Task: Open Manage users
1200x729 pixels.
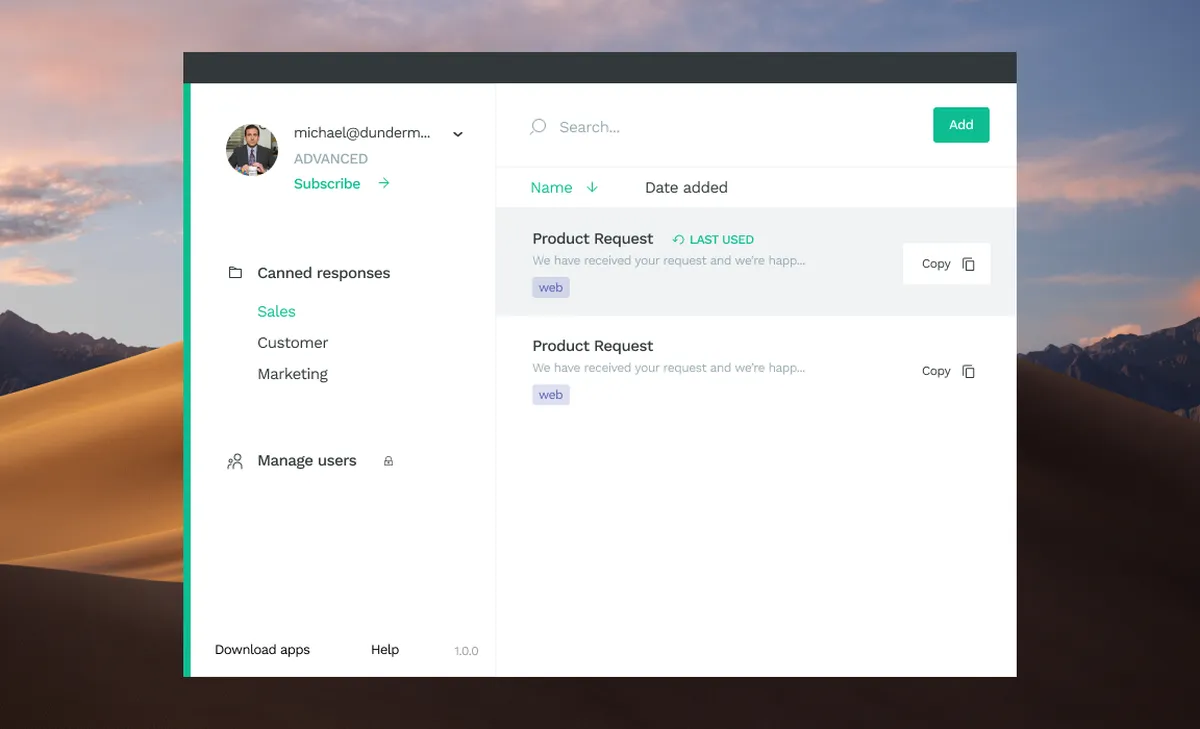Action: pos(307,461)
